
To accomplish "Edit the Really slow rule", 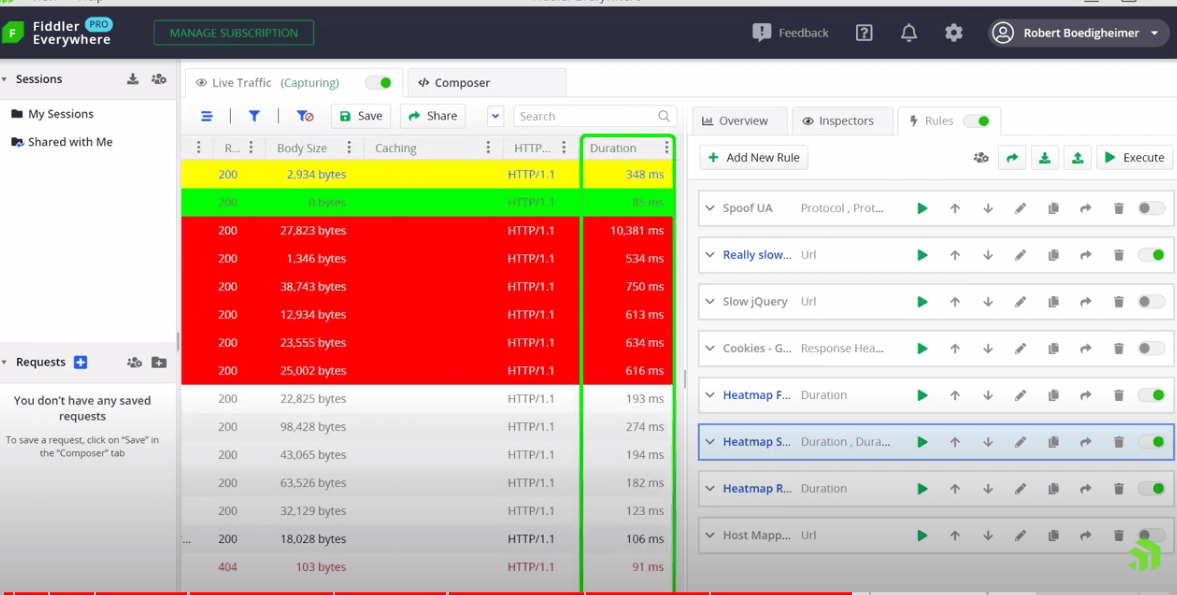I will coord(1020,255).
